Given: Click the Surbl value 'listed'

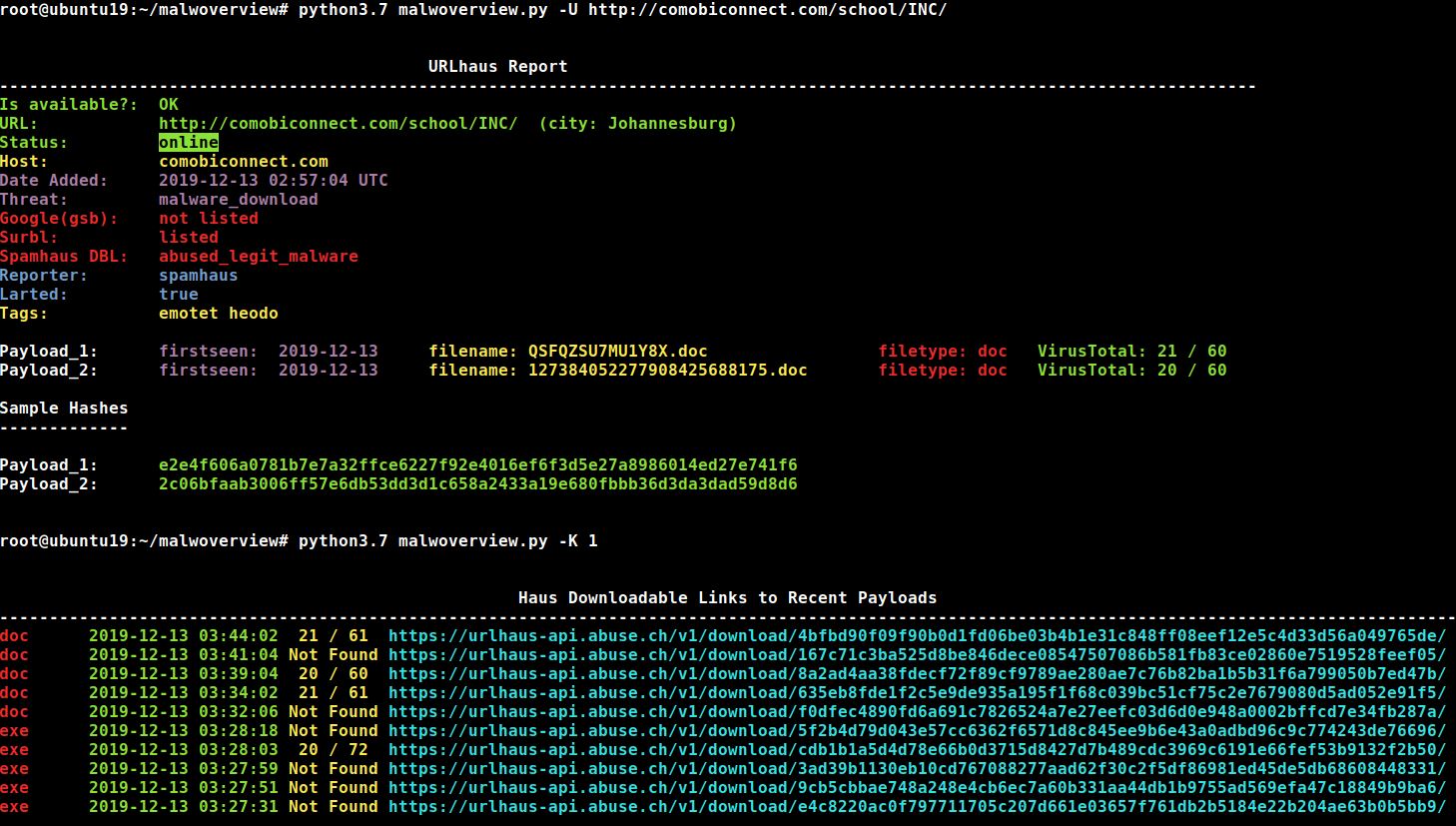Looking at the screenshot, I should click(189, 238).
